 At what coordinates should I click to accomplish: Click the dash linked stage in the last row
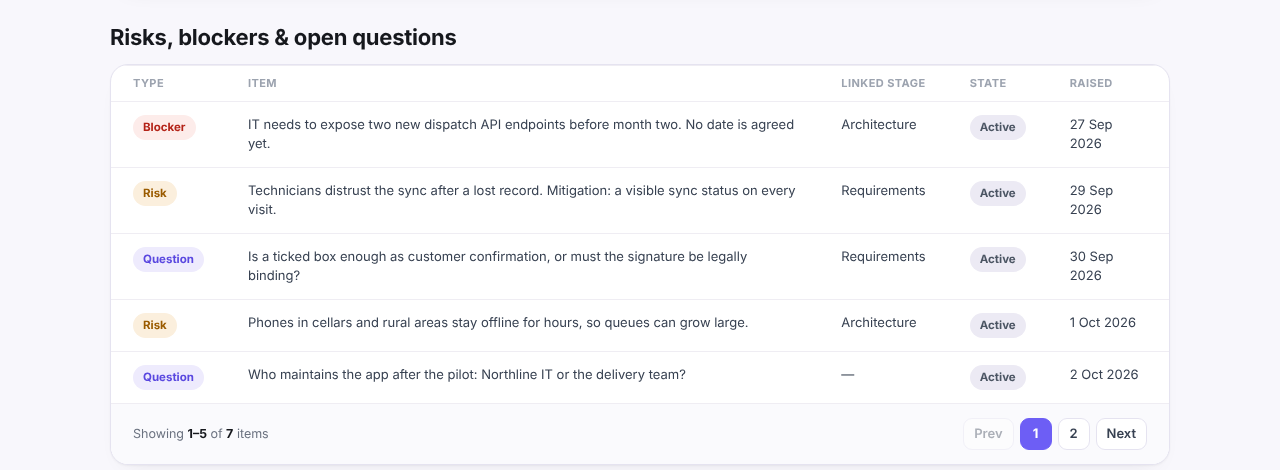[x=848, y=374]
